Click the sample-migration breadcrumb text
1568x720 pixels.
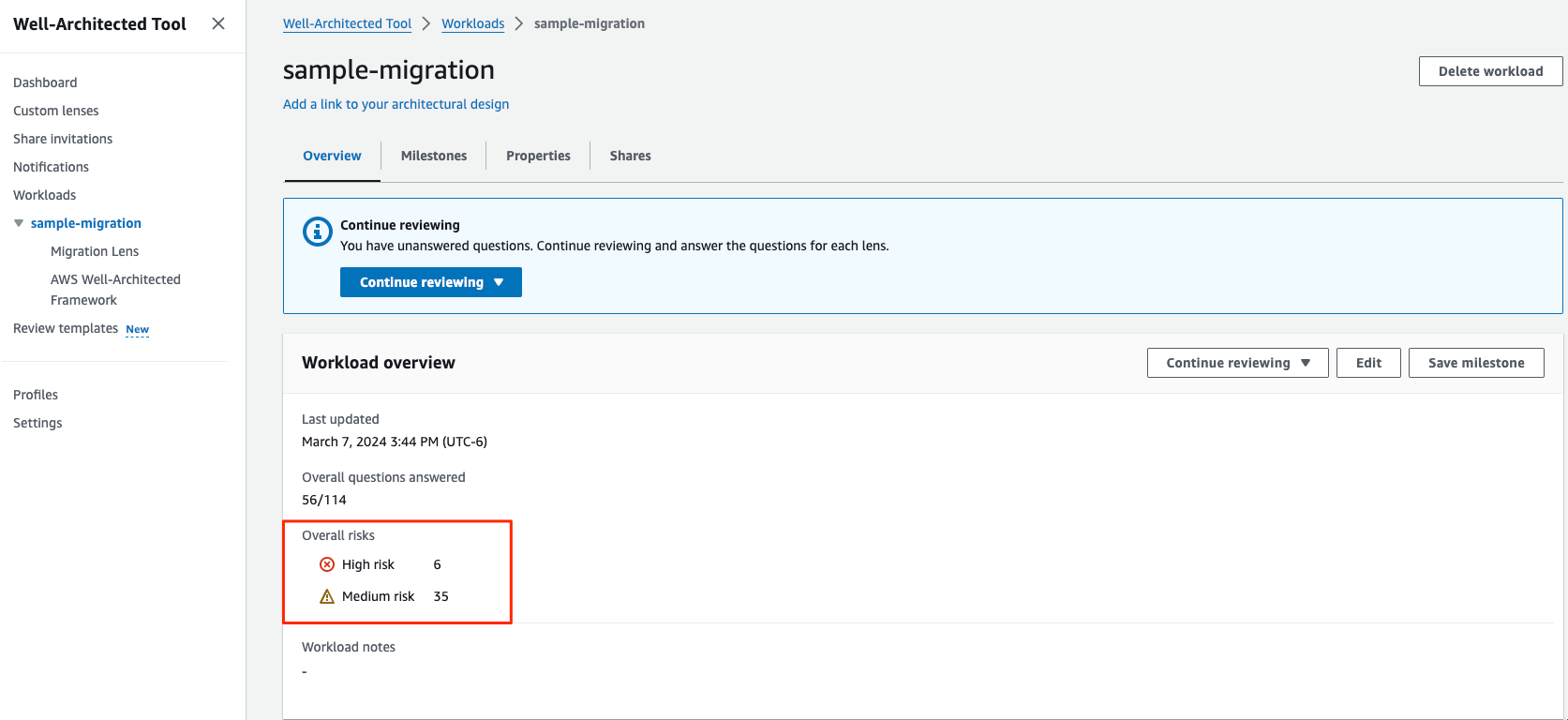590,23
